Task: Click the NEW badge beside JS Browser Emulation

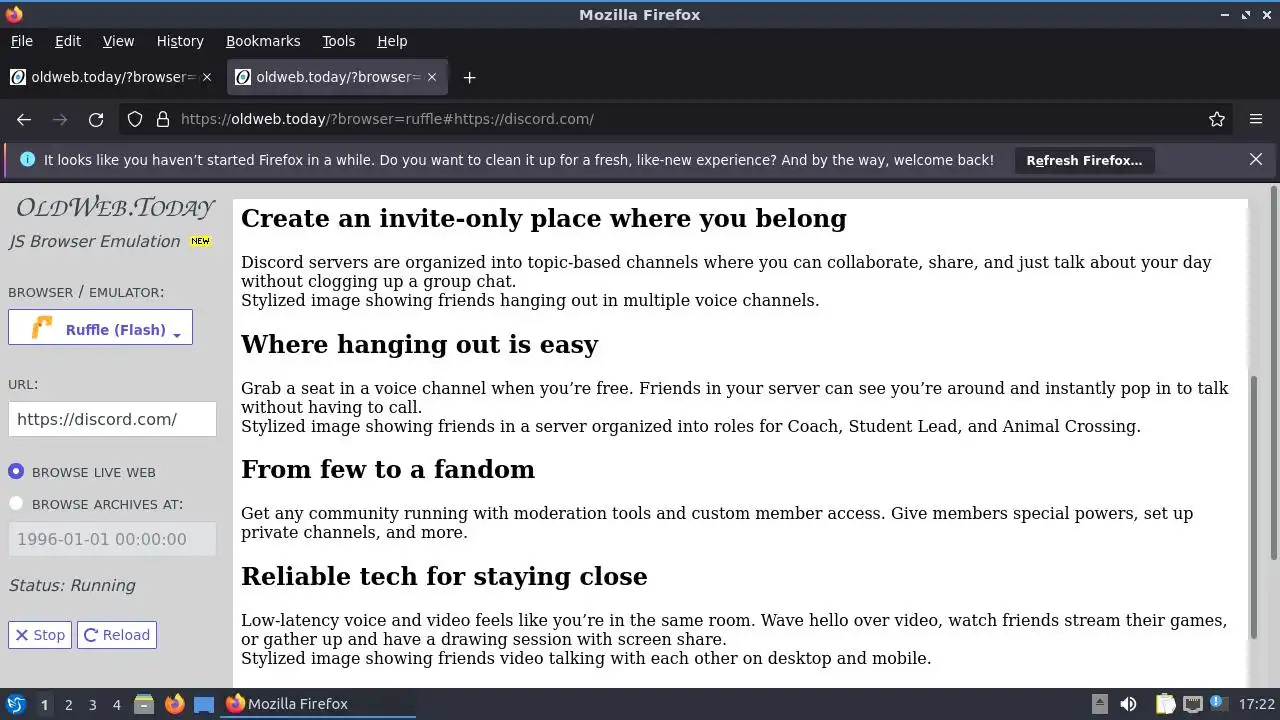Action: click(x=201, y=241)
